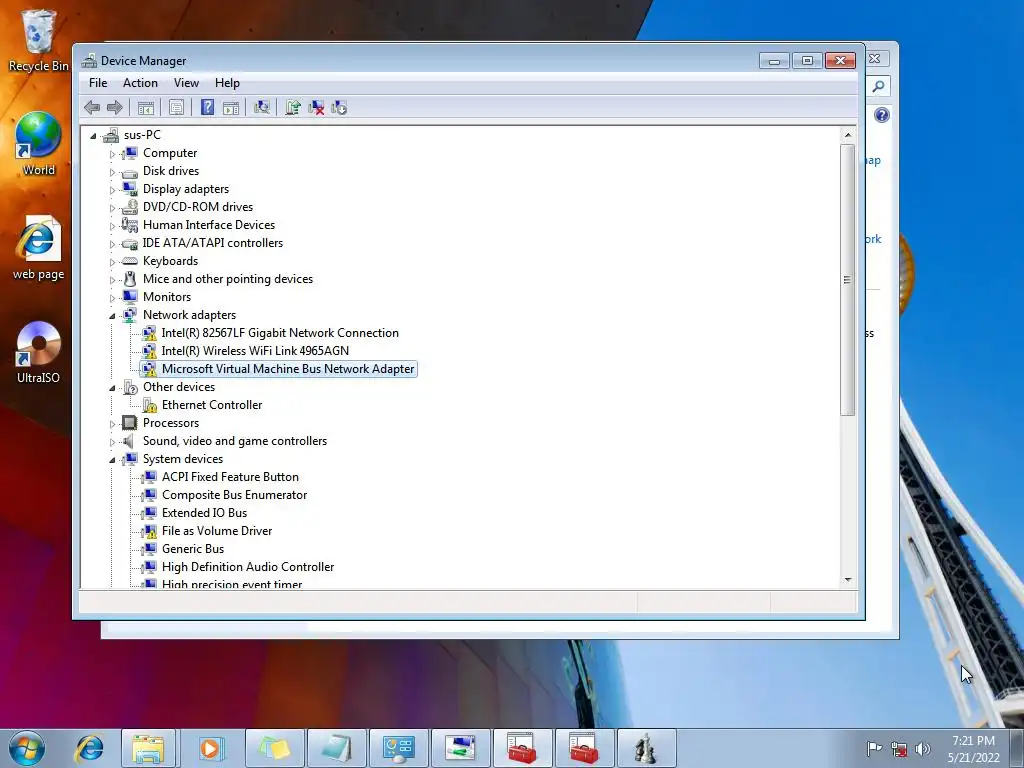Click the Back arrow in Device Manager toolbar

point(92,108)
